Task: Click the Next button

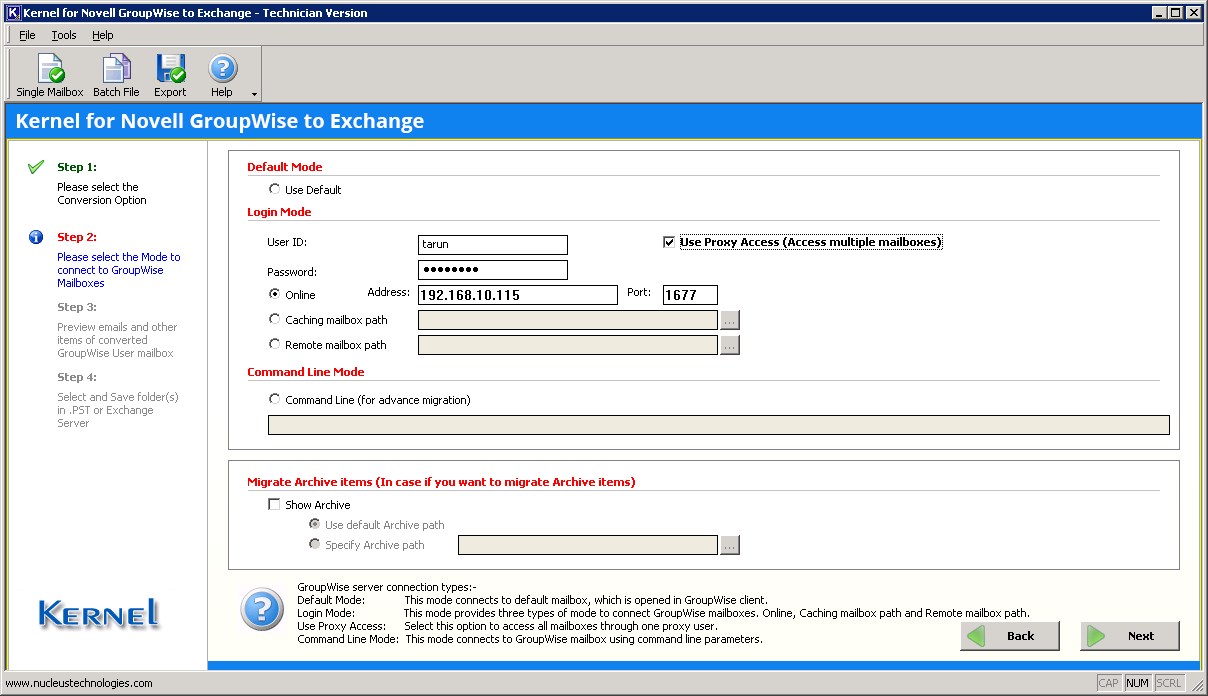Action: (x=1130, y=636)
